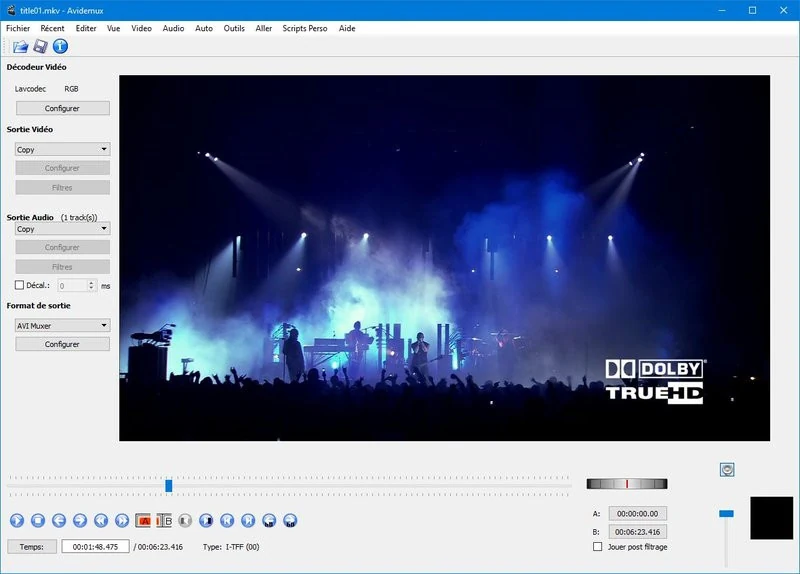Viewport: 800px width, 574px height.
Task: Open a video file with the folder icon
Action: point(20,46)
